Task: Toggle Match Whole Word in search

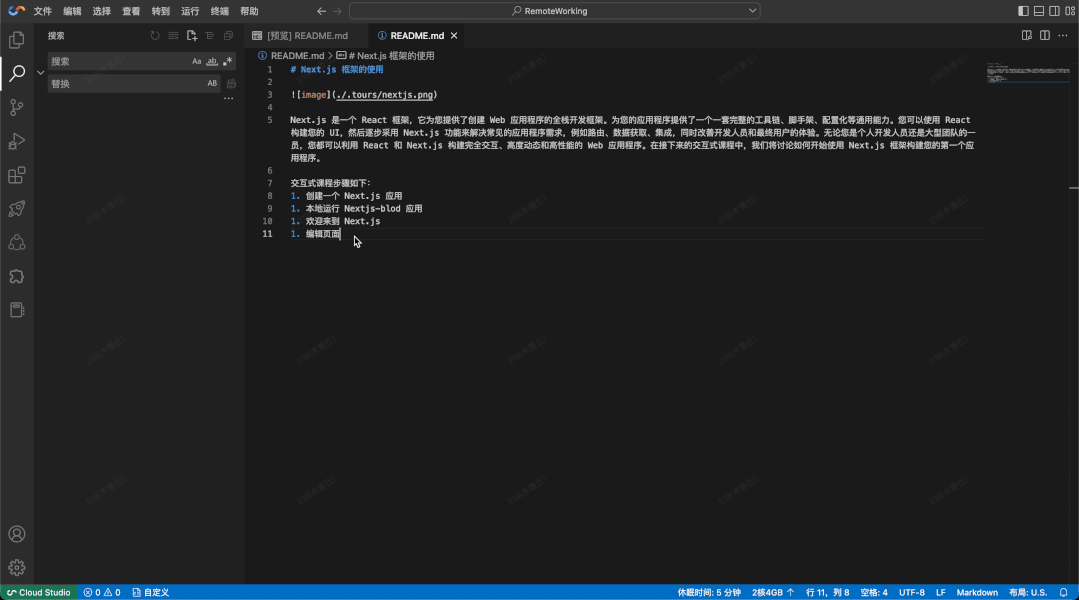Action: coord(212,61)
